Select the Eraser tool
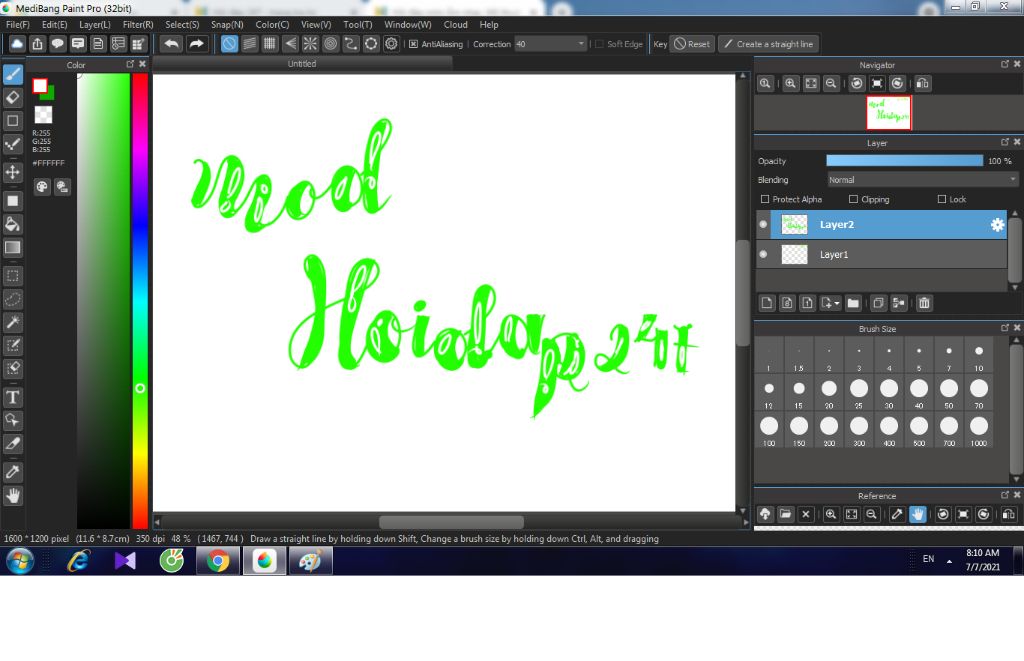The height and width of the screenshot is (661, 1024). click(x=13, y=98)
